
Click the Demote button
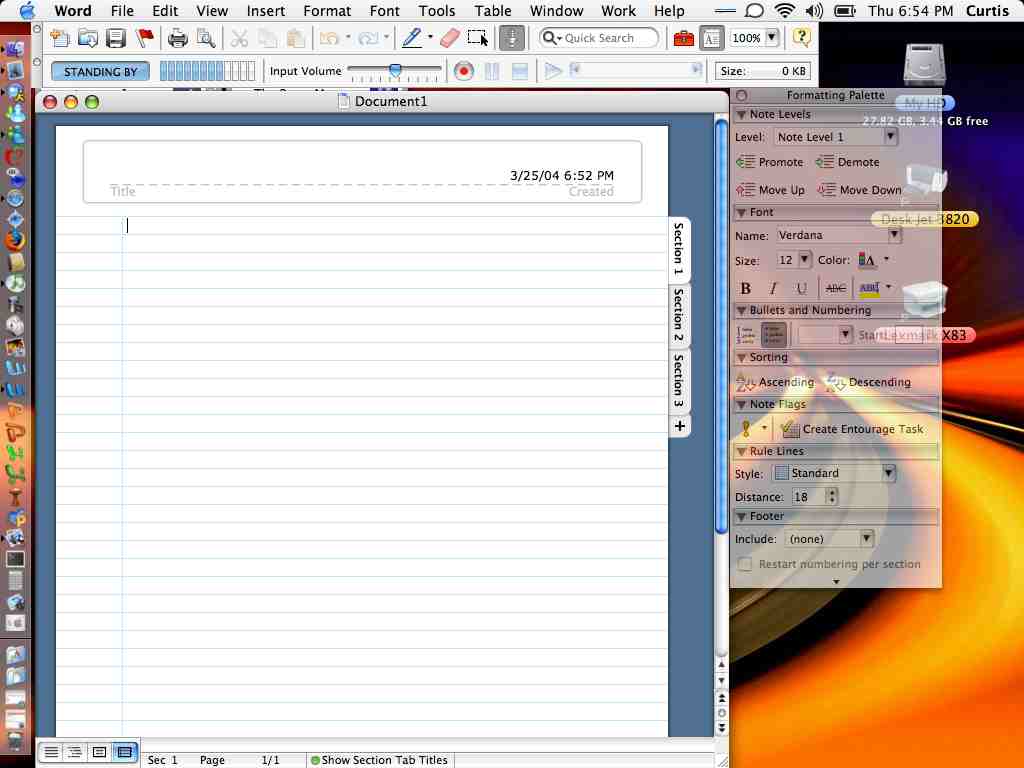848,162
